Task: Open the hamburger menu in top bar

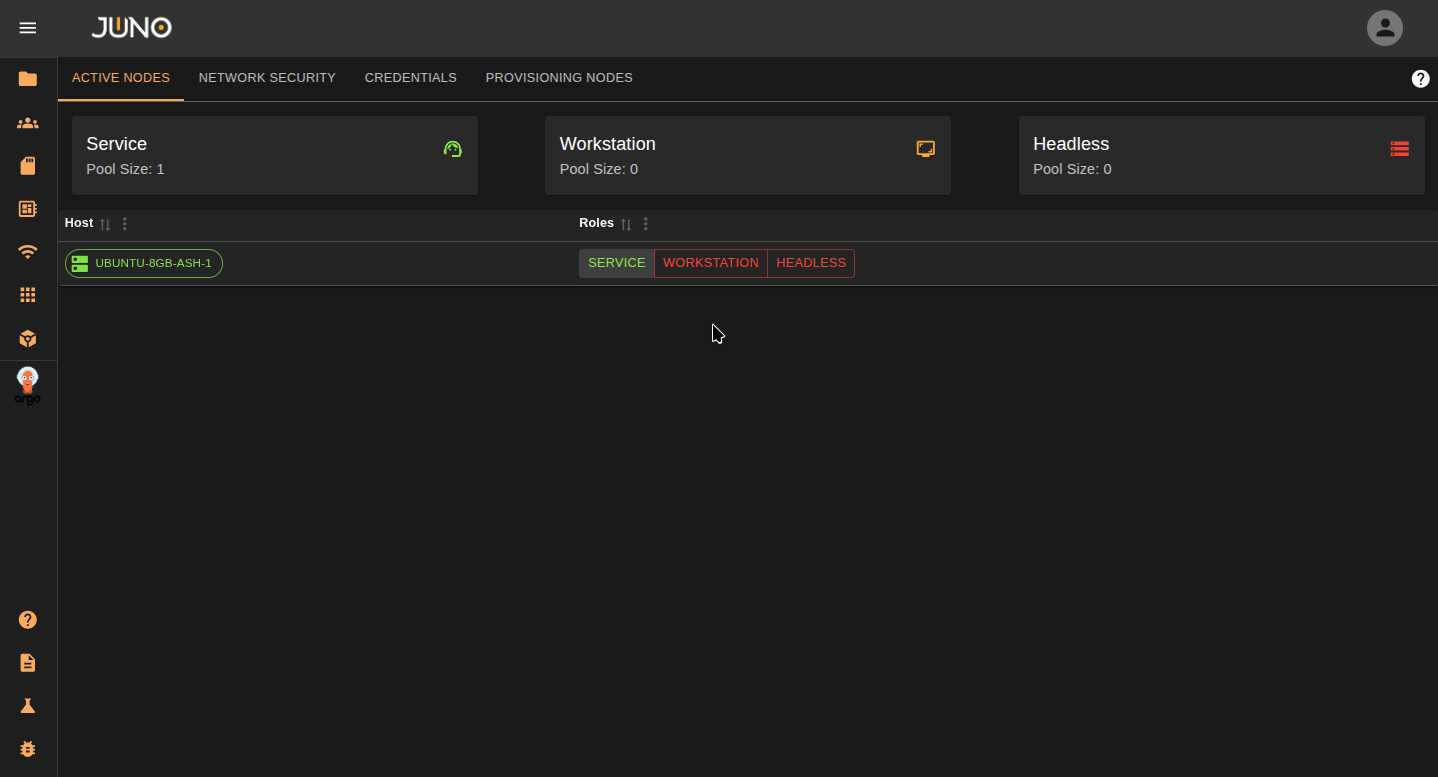Action: pos(28,28)
